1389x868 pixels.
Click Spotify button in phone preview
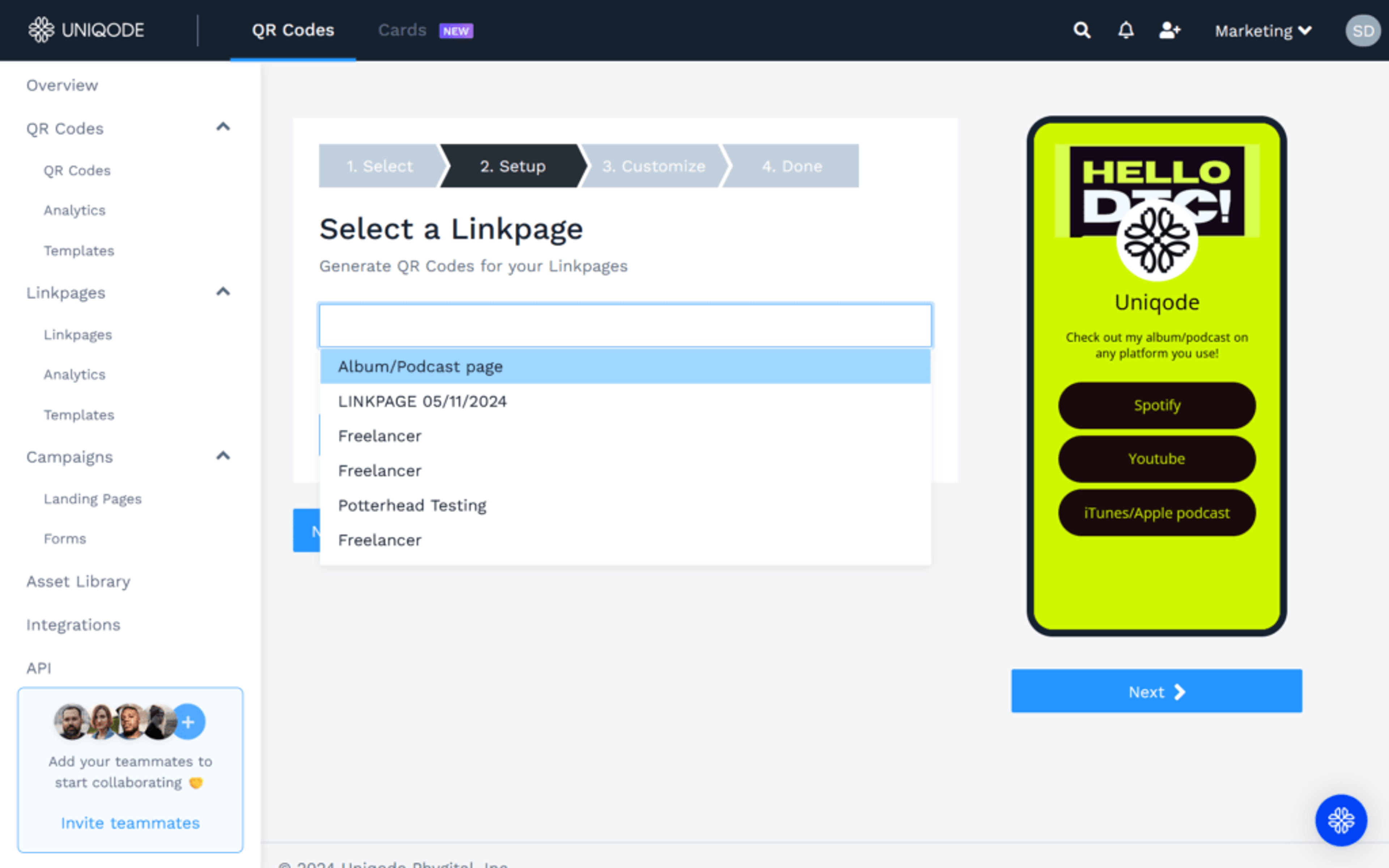click(1156, 405)
